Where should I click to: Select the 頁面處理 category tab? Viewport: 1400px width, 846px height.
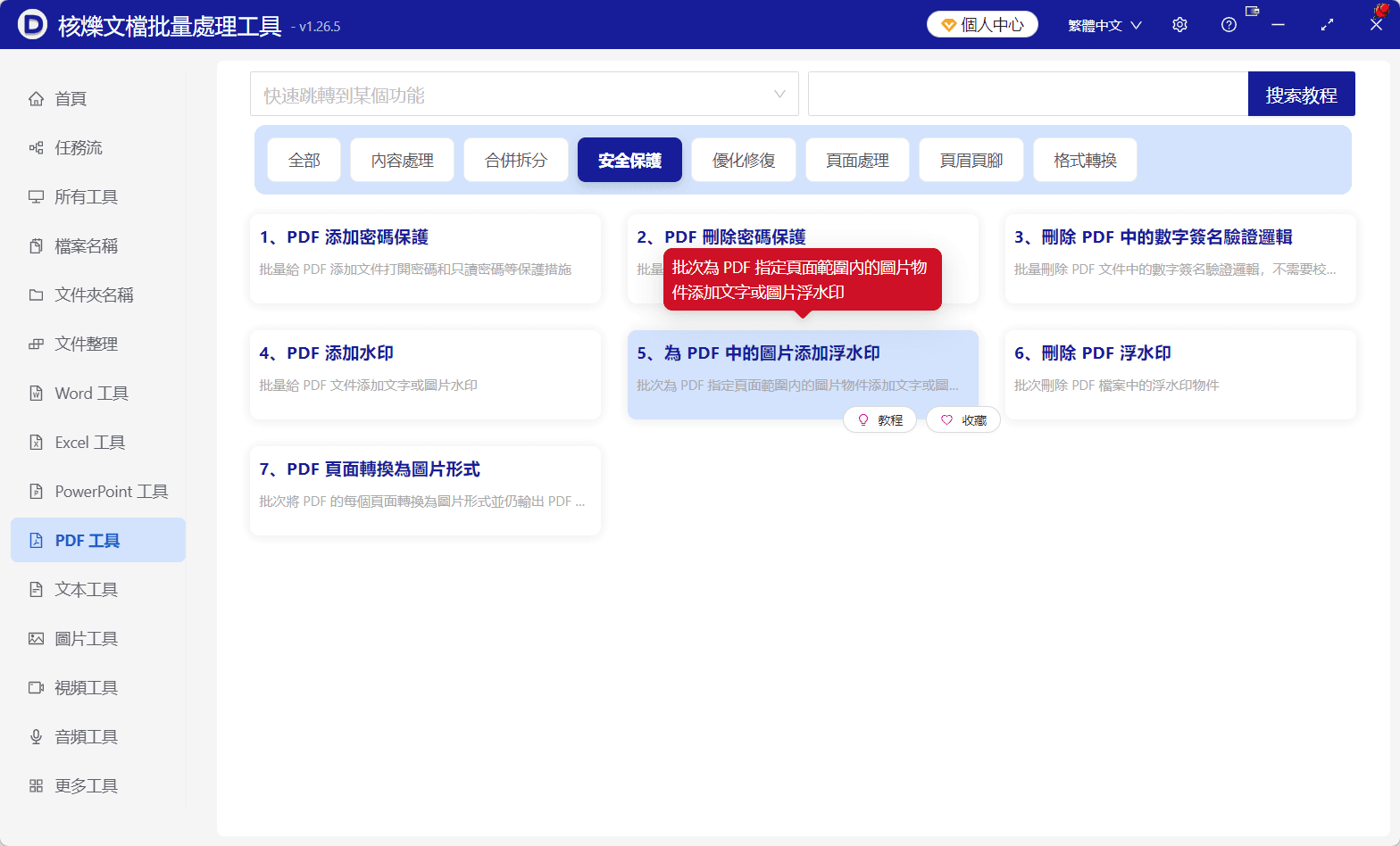click(857, 160)
